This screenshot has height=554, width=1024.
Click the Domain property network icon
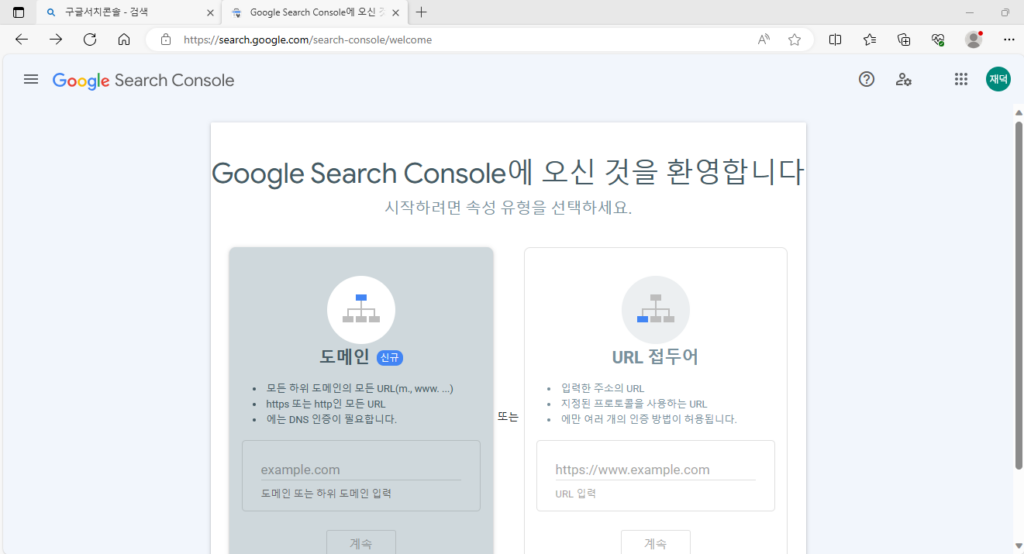(361, 309)
